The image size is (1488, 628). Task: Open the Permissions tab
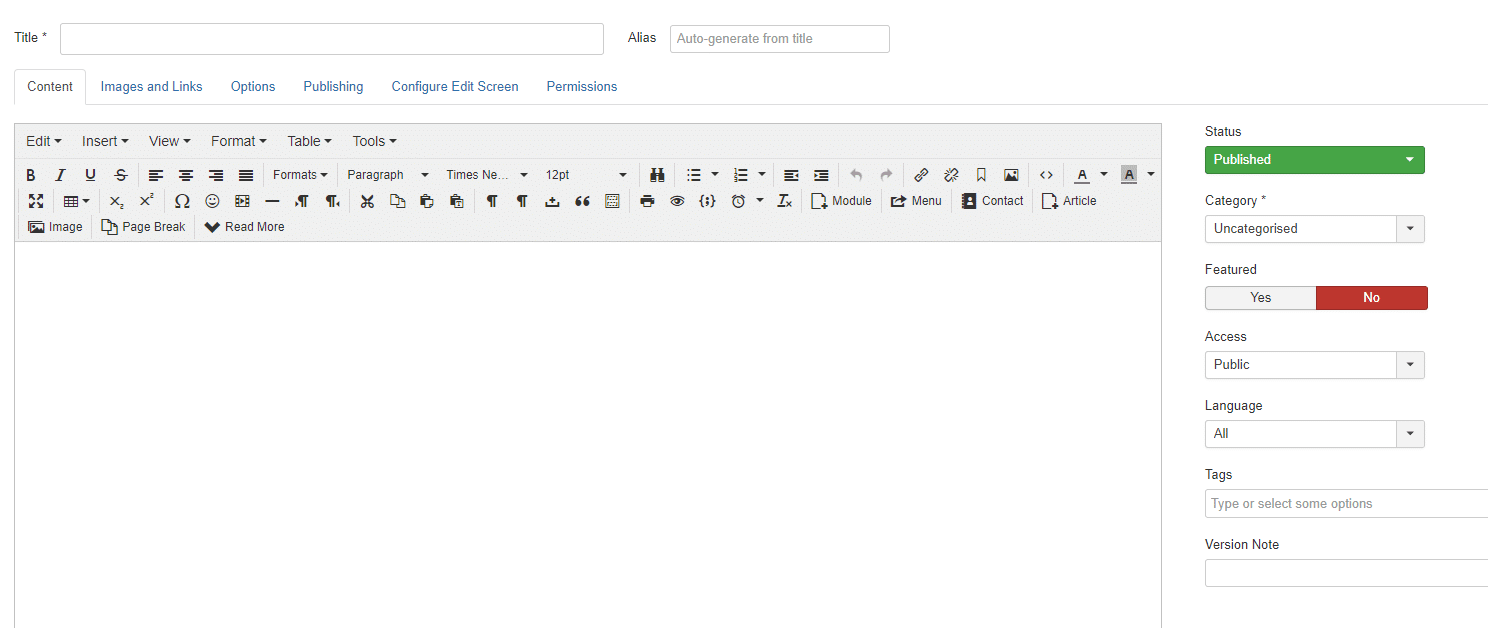(581, 86)
